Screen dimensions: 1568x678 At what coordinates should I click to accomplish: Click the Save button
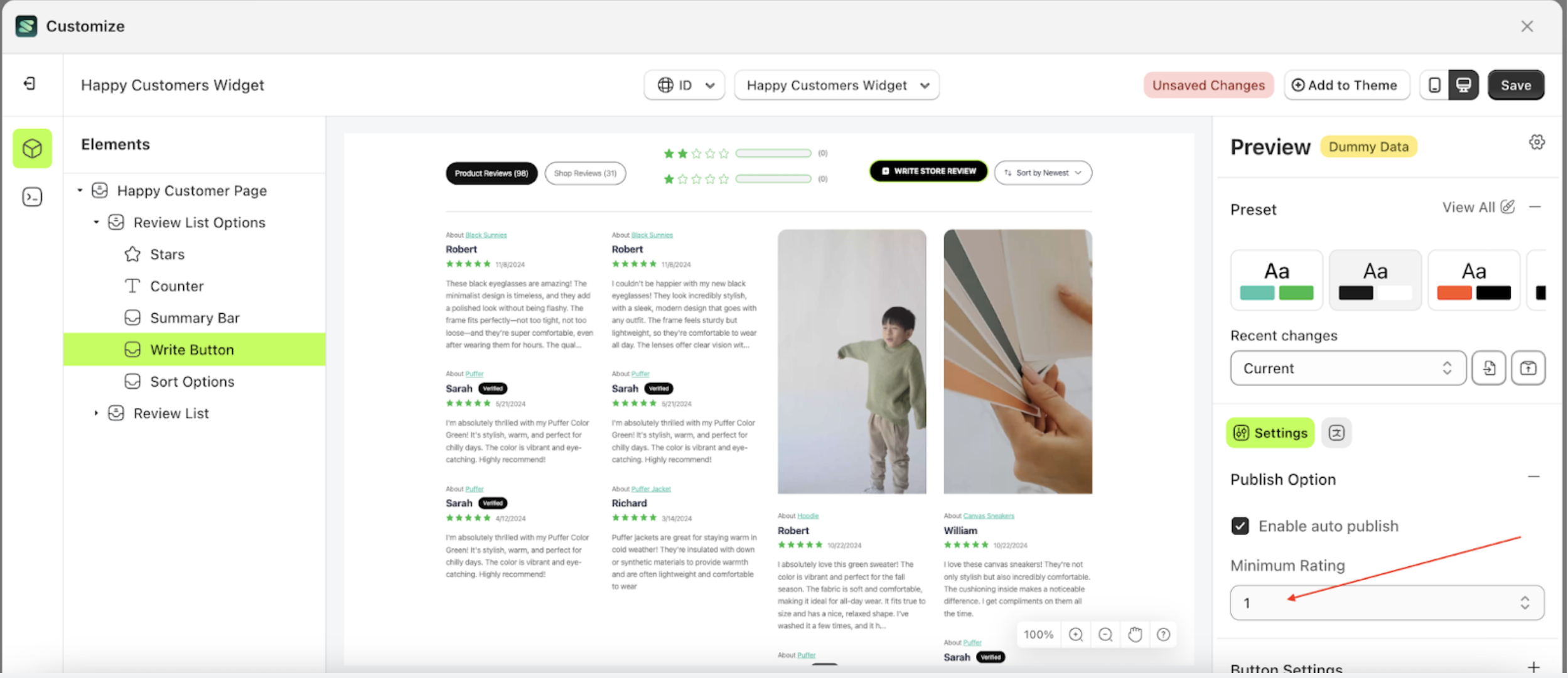[x=1515, y=85]
